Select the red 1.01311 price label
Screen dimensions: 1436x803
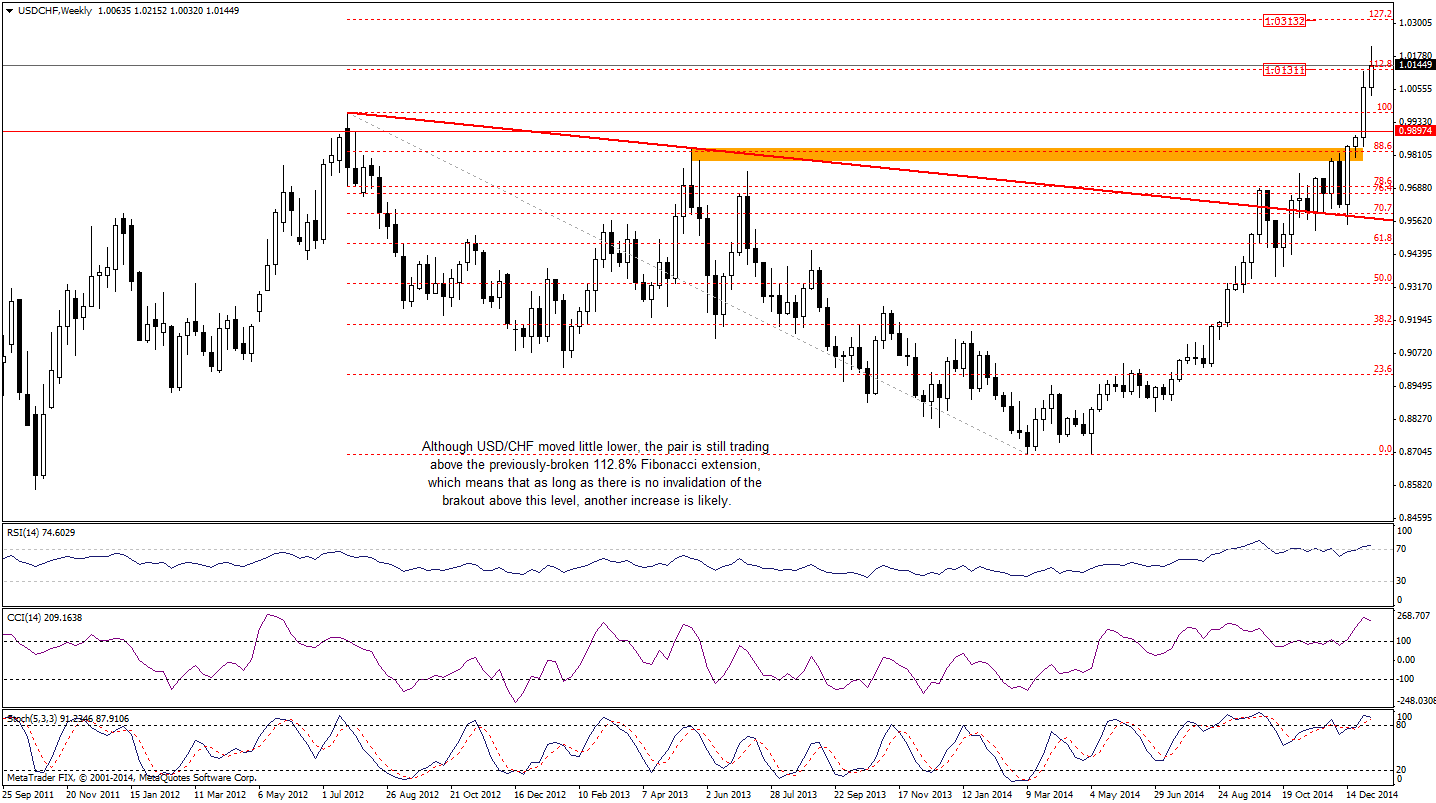click(x=1284, y=70)
